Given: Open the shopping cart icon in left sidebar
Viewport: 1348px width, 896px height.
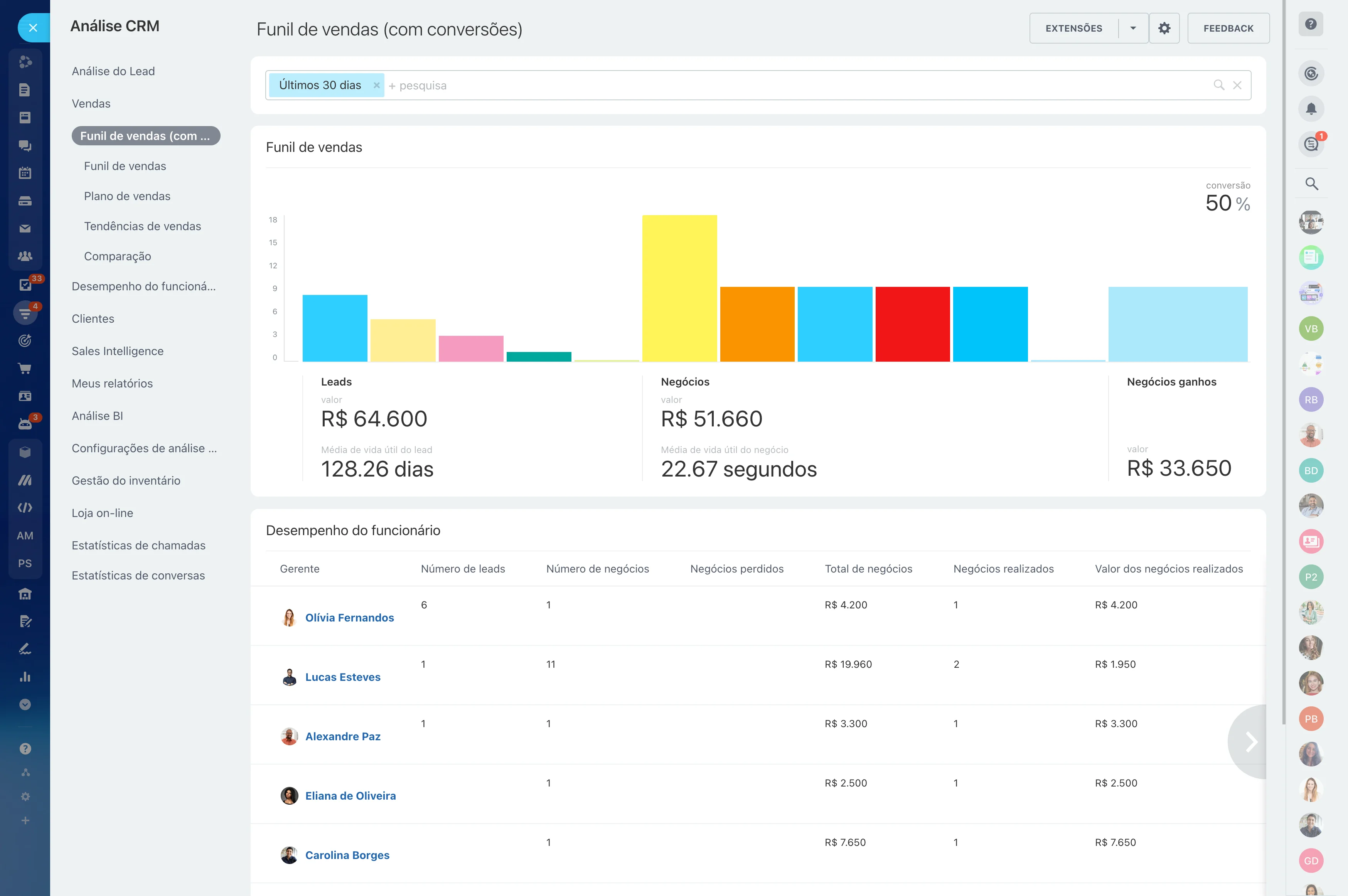Looking at the screenshot, I should [25, 369].
